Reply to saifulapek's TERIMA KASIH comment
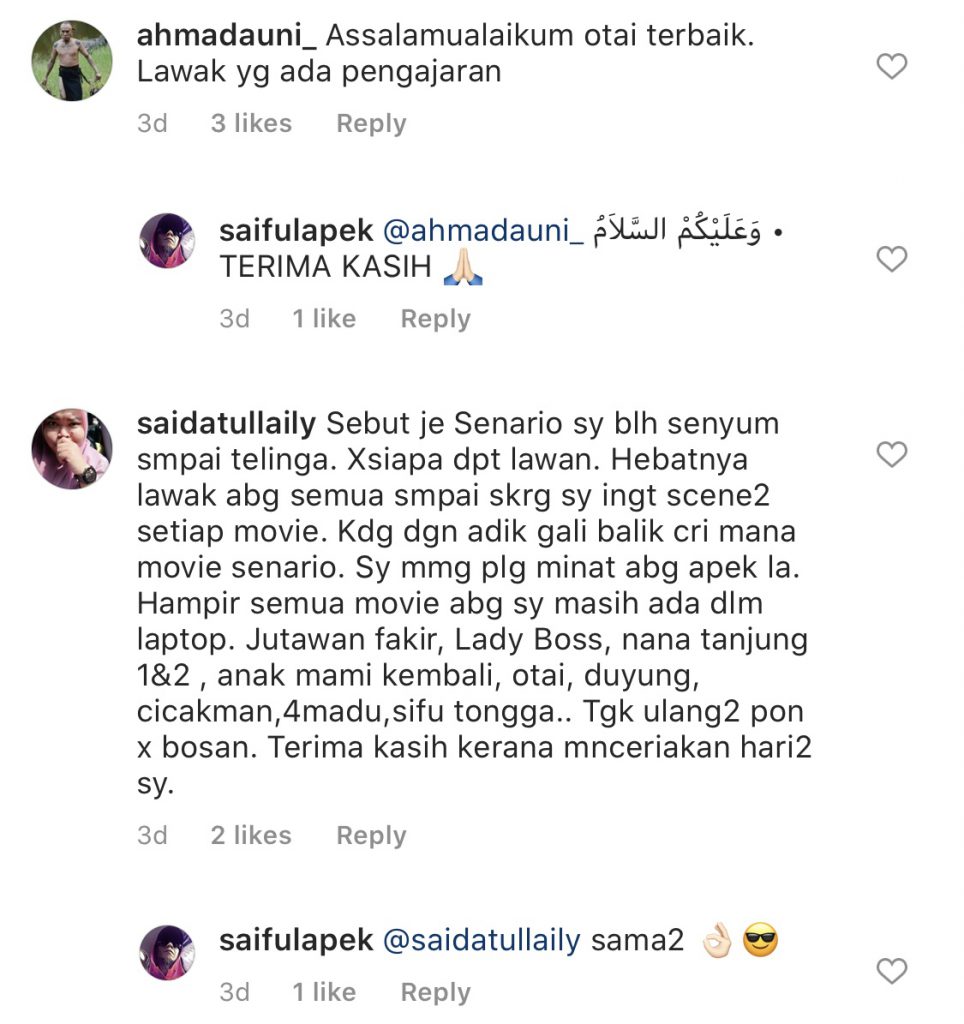This screenshot has width=964, height=1024. 435,319
